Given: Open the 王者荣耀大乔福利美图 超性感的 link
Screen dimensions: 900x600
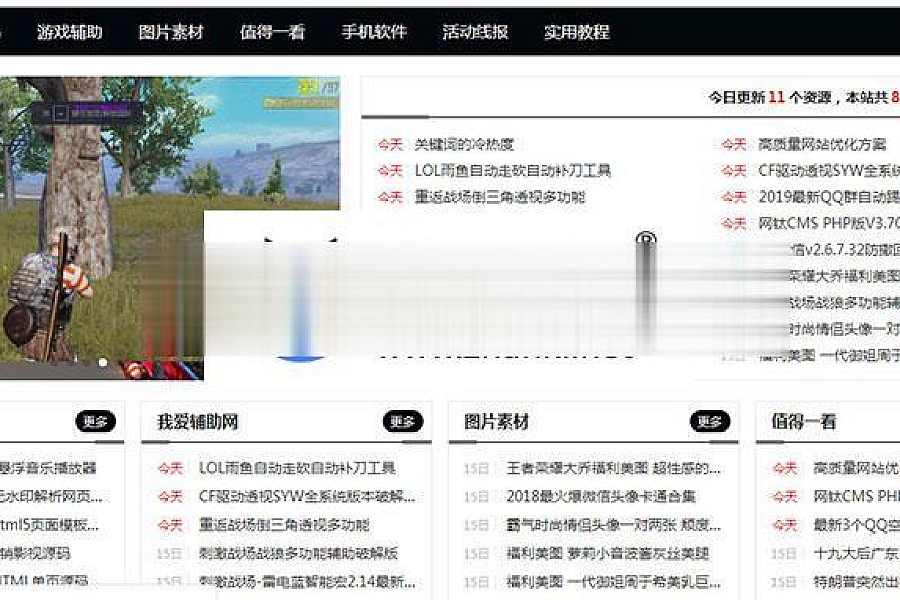Looking at the screenshot, I should tap(613, 468).
